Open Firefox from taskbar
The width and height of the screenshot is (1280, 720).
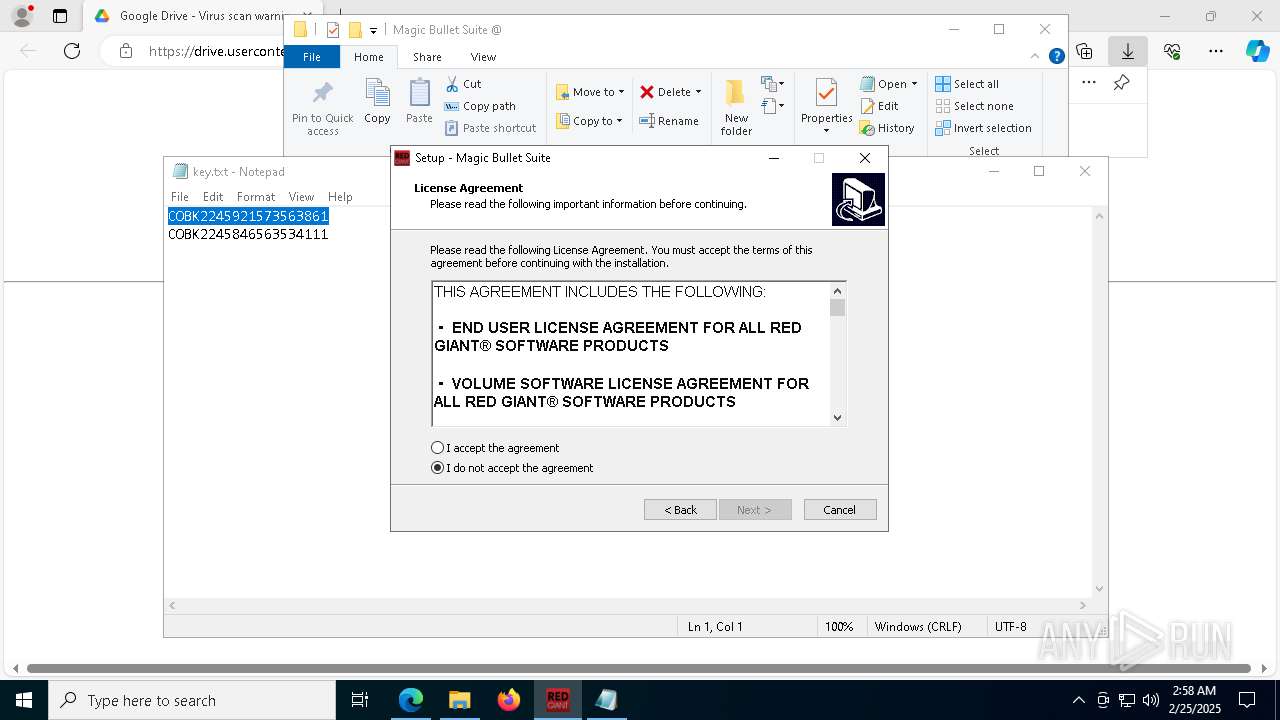(x=509, y=700)
